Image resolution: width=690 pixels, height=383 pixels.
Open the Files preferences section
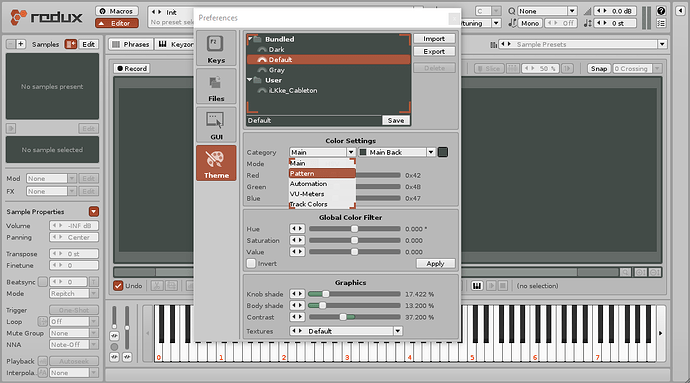(x=216, y=87)
